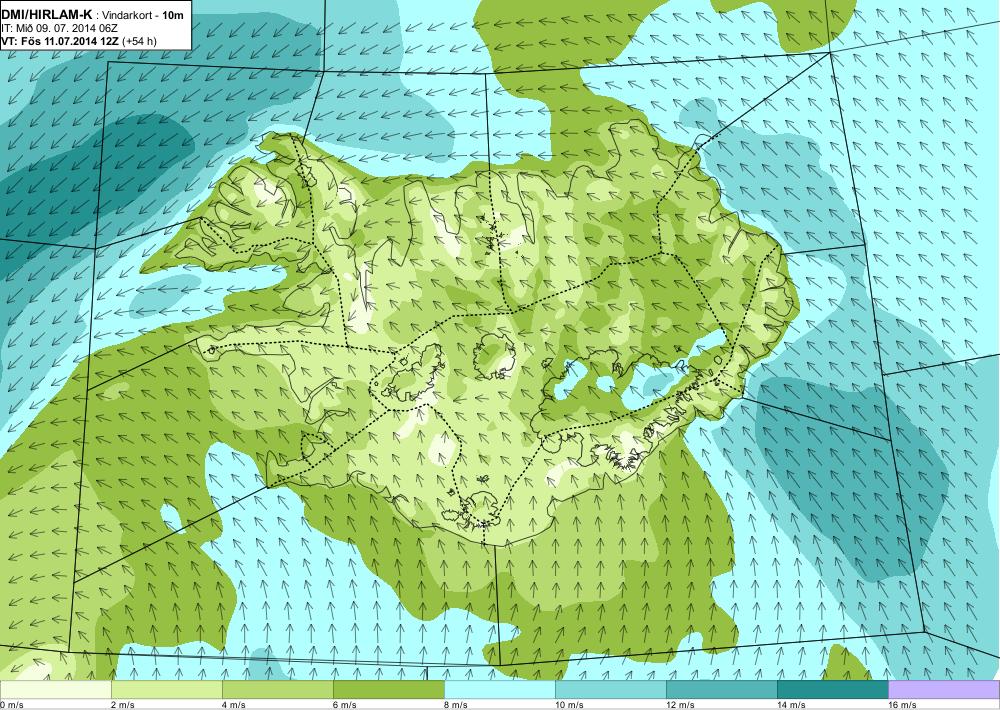Click the '2 m/s' legend label

[x=123, y=705]
